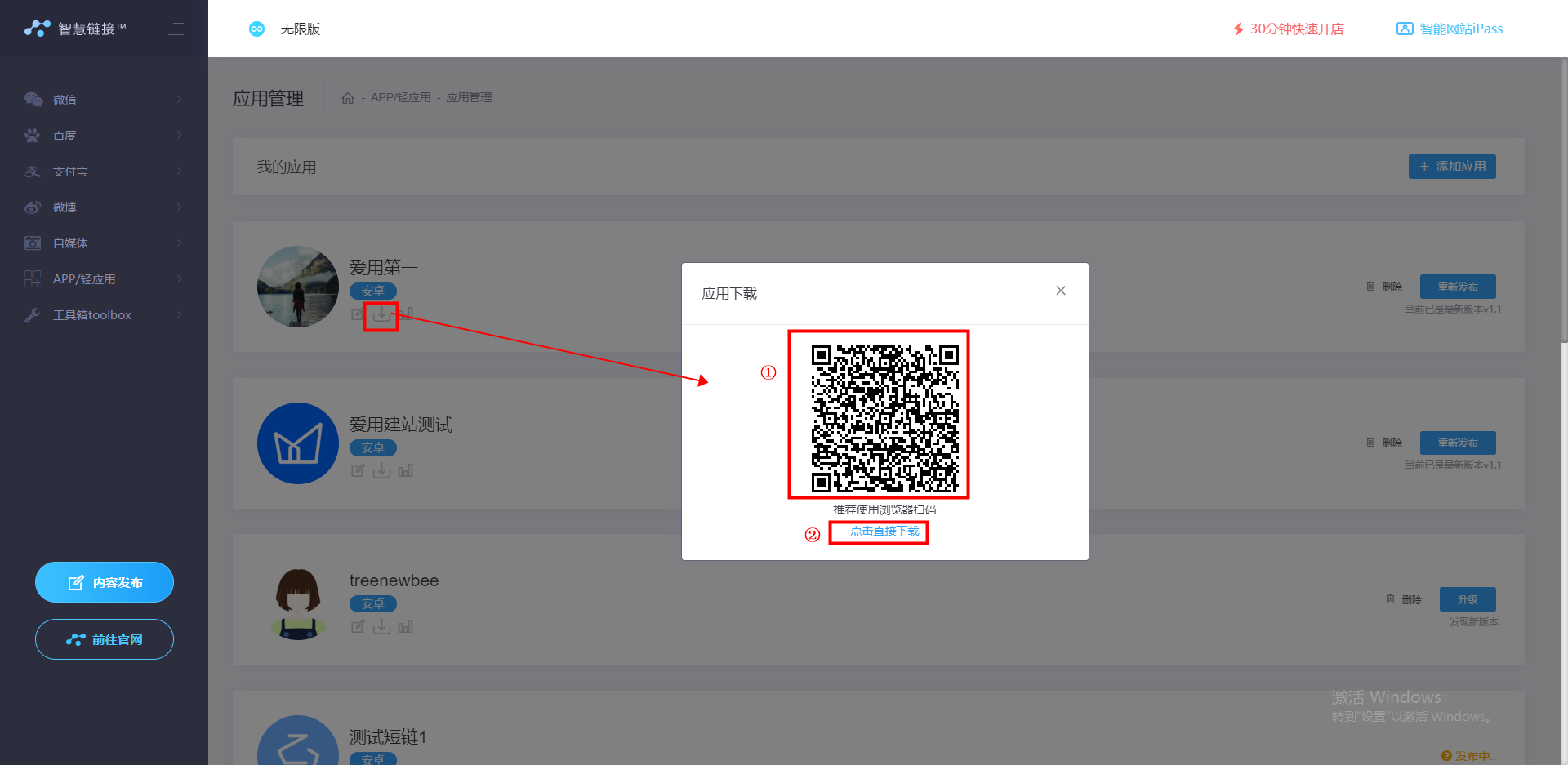Click the 无限版 label

point(301,29)
